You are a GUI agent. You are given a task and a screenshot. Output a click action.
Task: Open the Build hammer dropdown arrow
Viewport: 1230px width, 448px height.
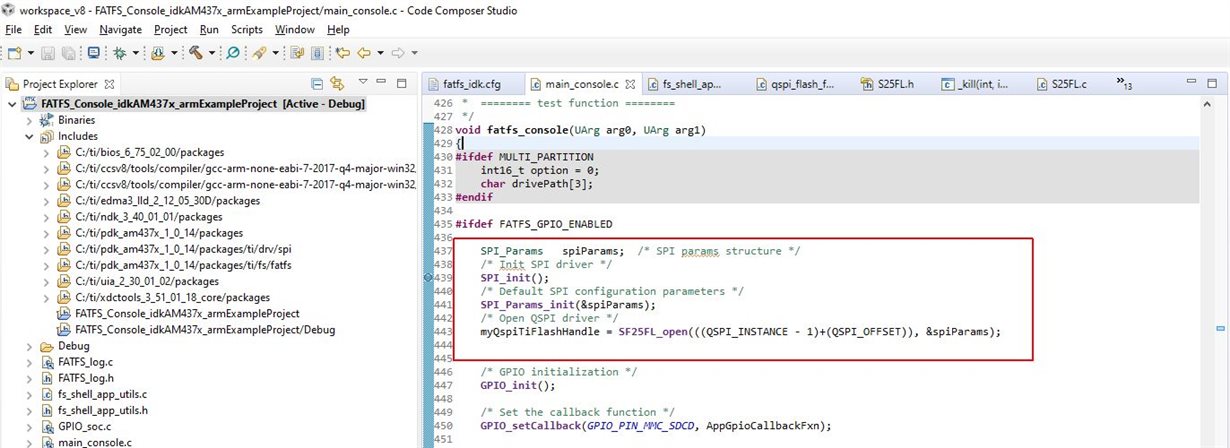coord(211,53)
